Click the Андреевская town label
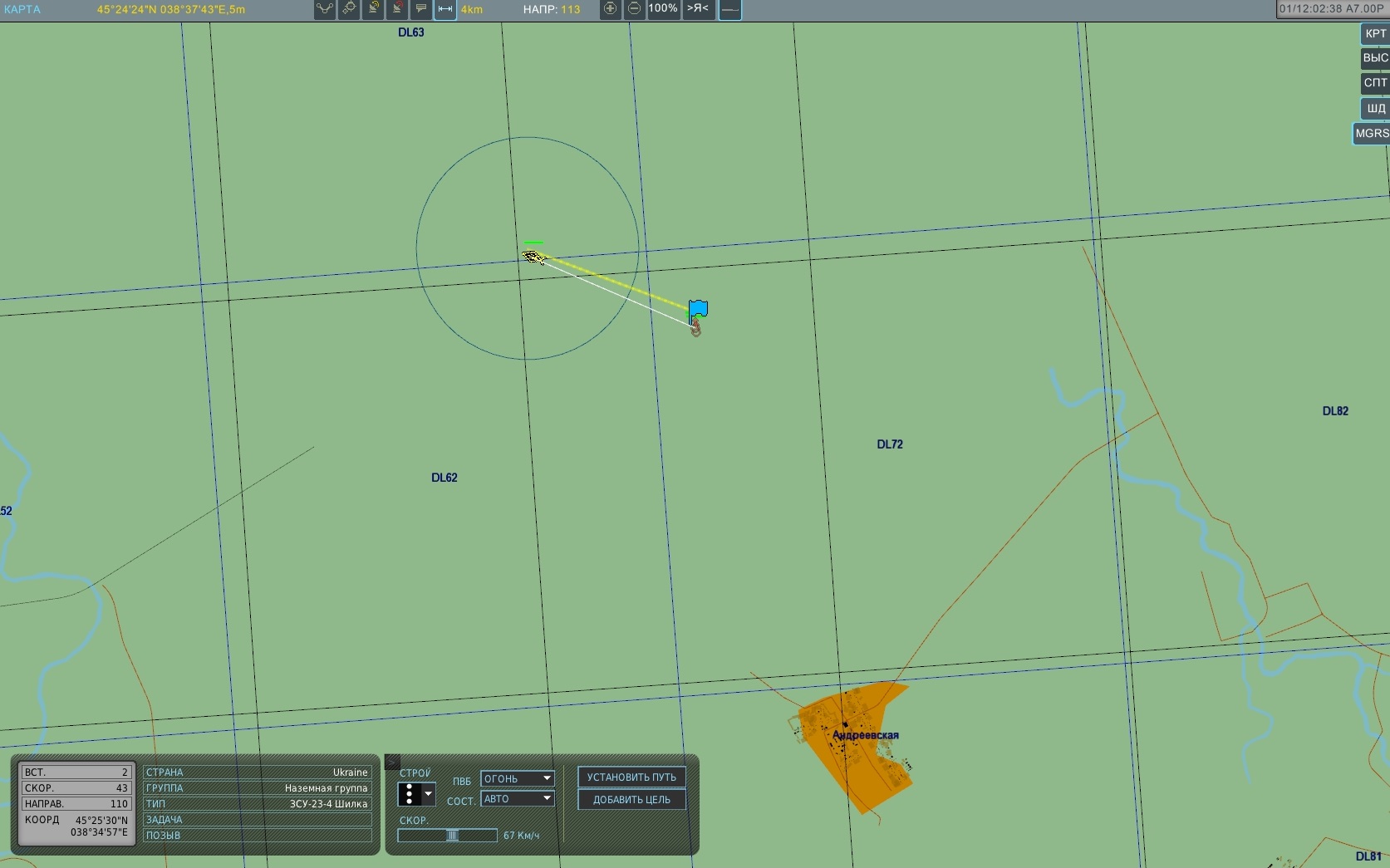Viewport: 1390px width, 868px height. 866,735
